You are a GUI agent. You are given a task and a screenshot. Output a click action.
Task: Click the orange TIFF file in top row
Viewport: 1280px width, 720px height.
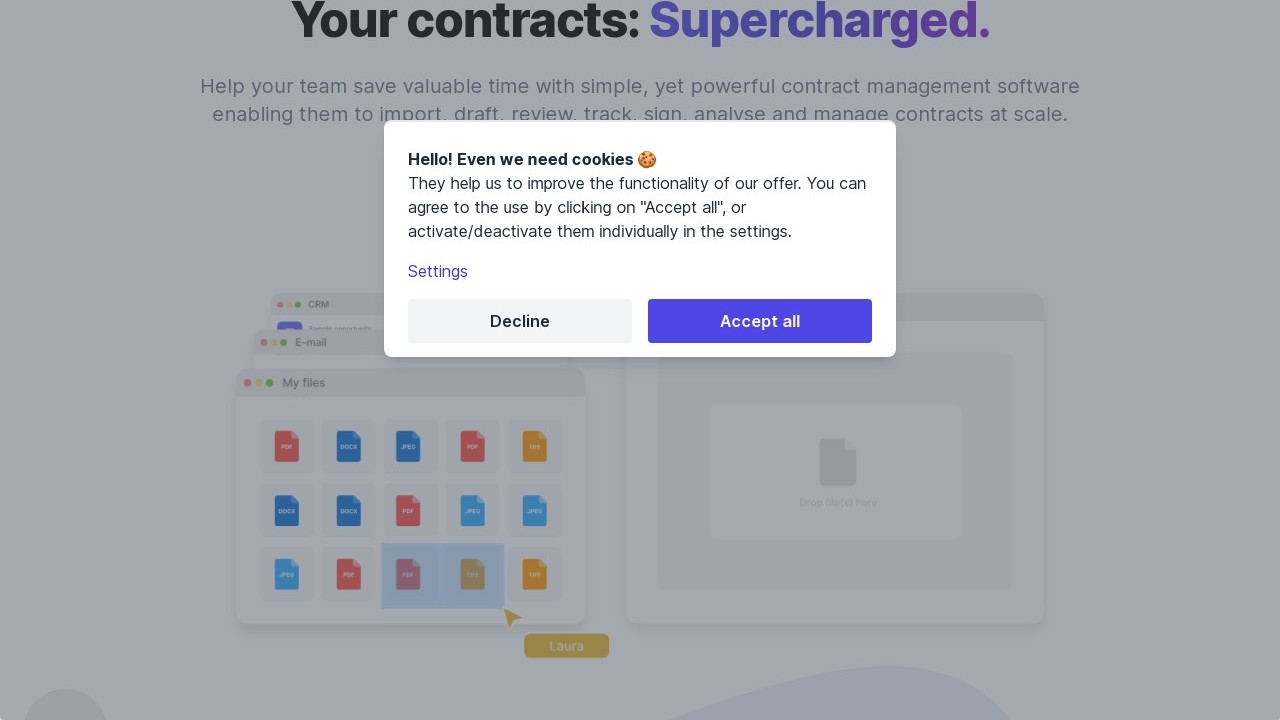pos(534,446)
